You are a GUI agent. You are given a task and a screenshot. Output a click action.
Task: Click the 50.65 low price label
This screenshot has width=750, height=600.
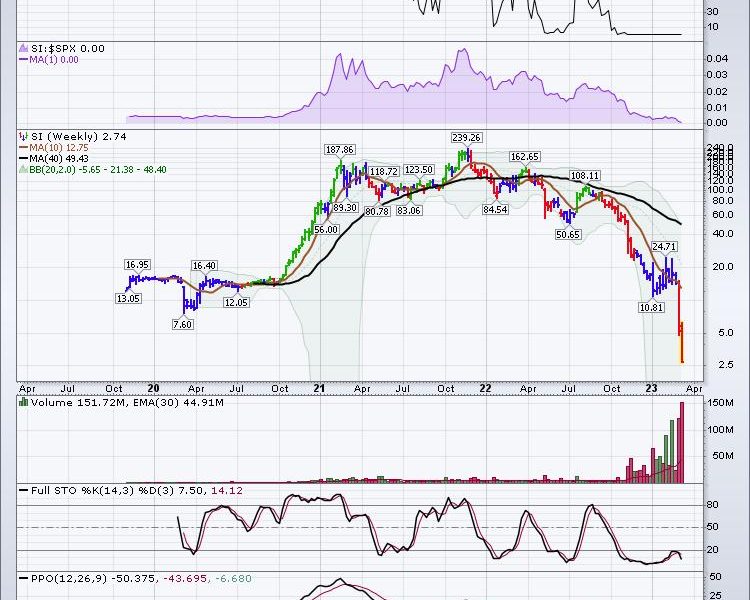pos(568,234)
